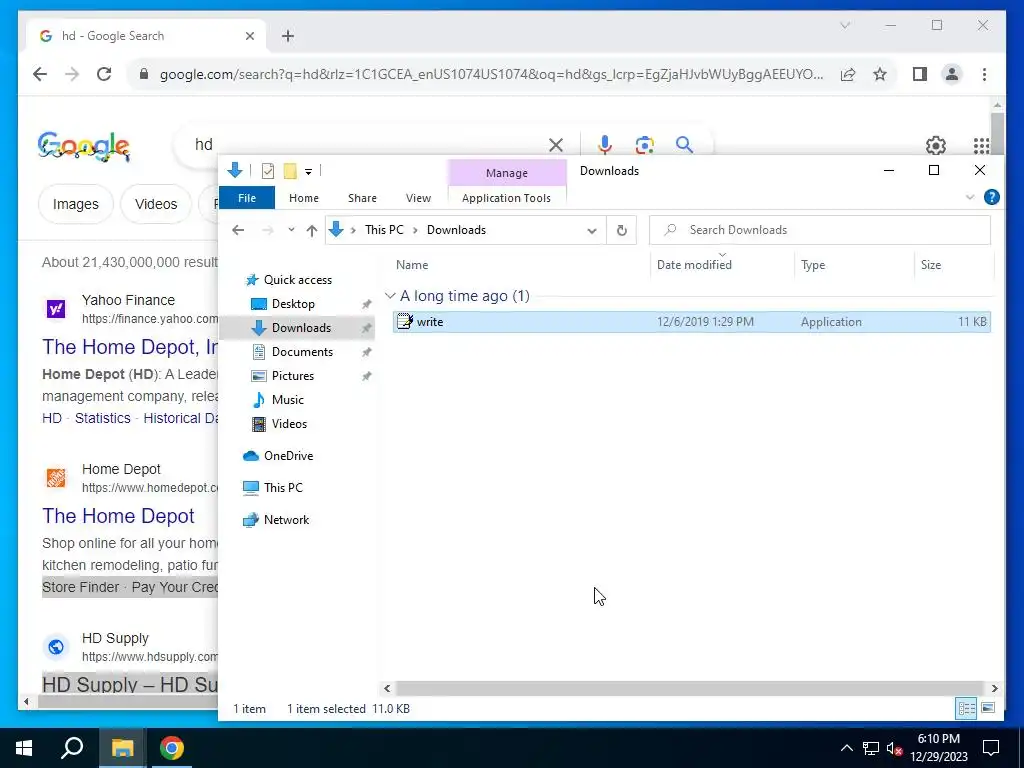
Task: Open Explorer help via question mark icon
Action: coord(991,197)
